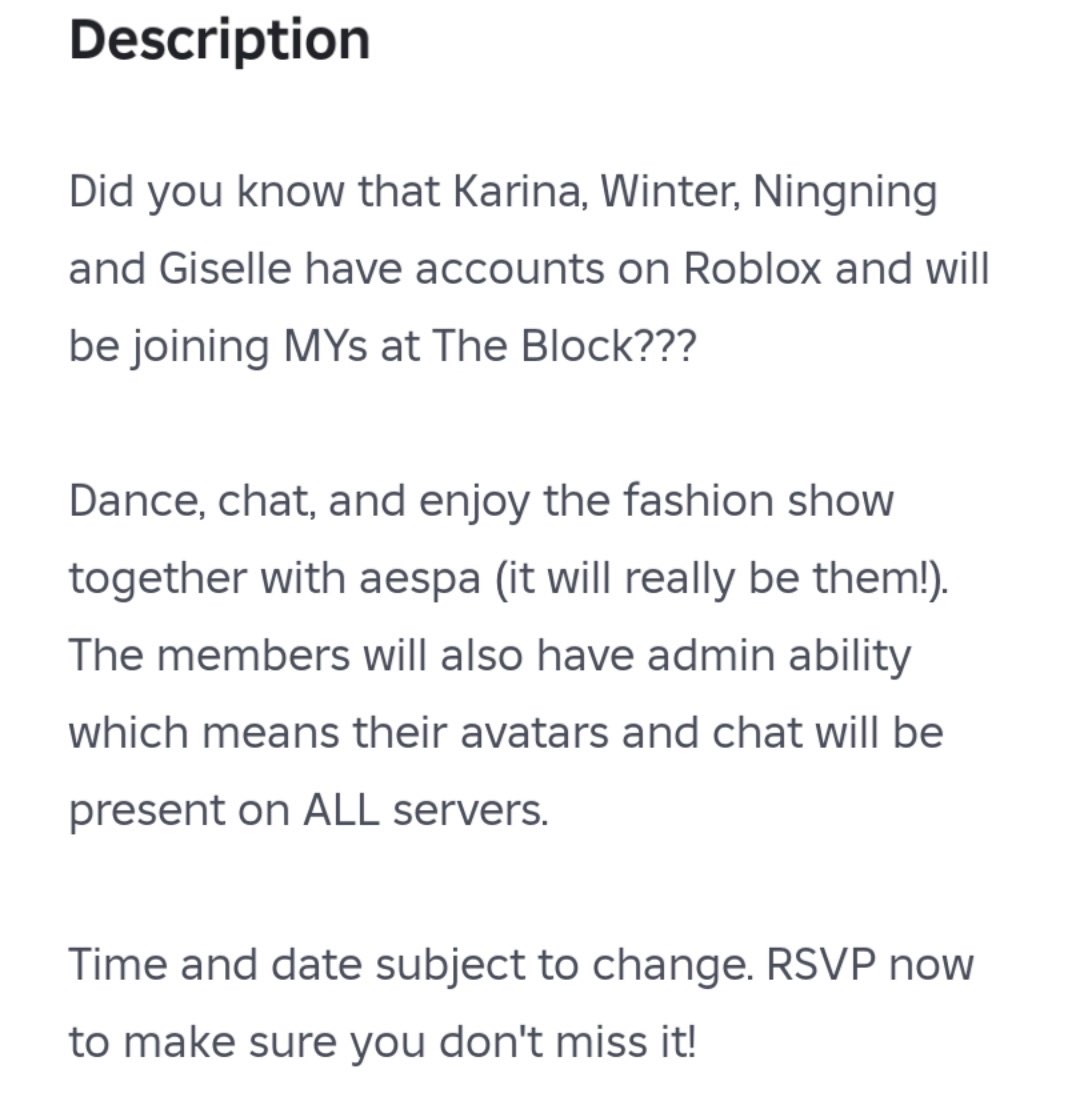Screen dimensions: 1080x1103
Task: Select the name Giselle
Action: tap(225, 269)
